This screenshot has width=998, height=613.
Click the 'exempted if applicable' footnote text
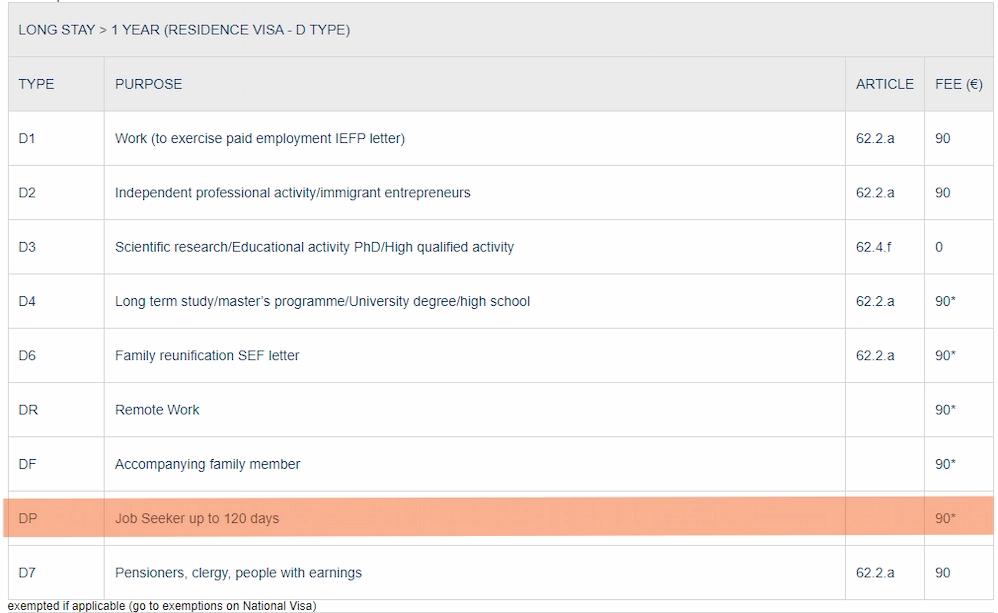point(162,605)
